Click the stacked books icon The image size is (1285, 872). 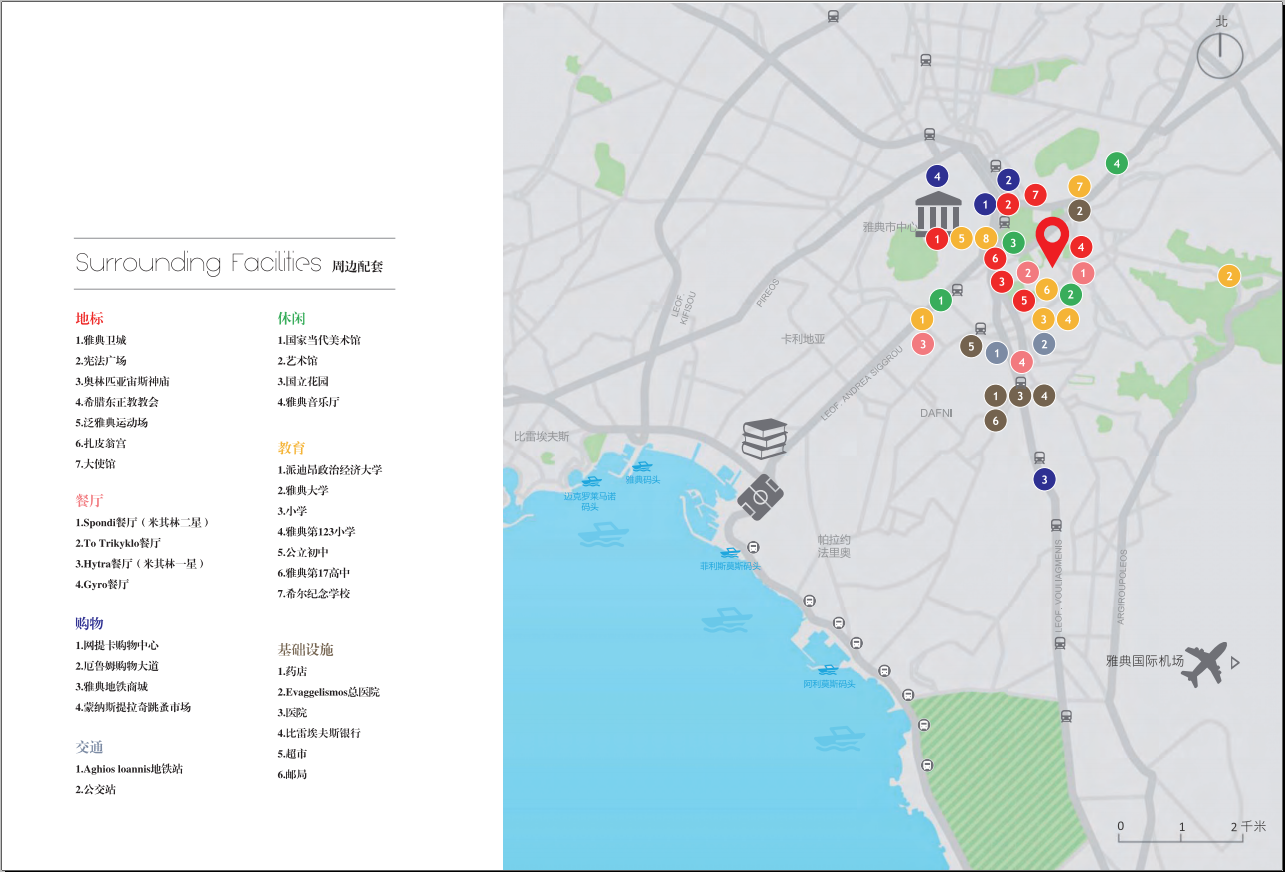coord(765,438)
